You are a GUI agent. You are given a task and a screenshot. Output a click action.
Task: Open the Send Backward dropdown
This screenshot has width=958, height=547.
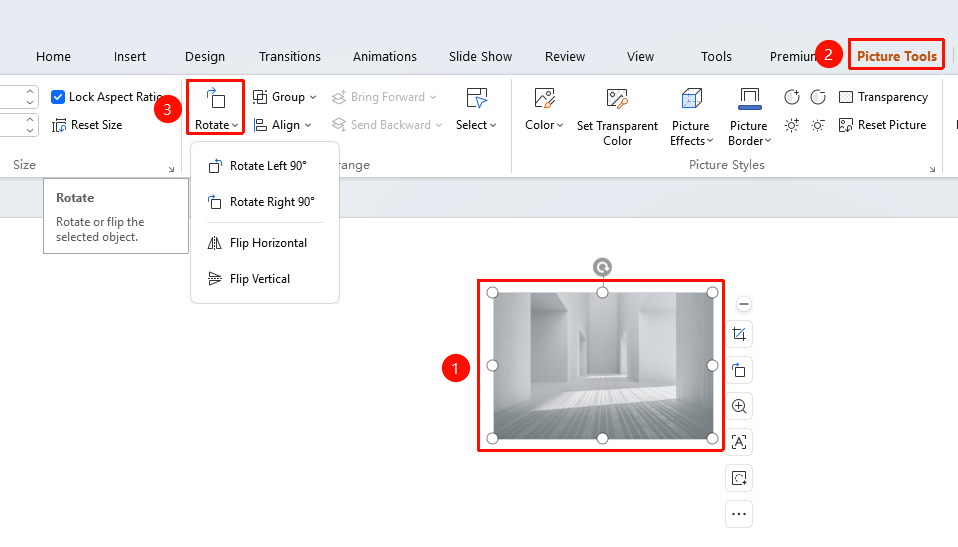click(x=387, y=125)
